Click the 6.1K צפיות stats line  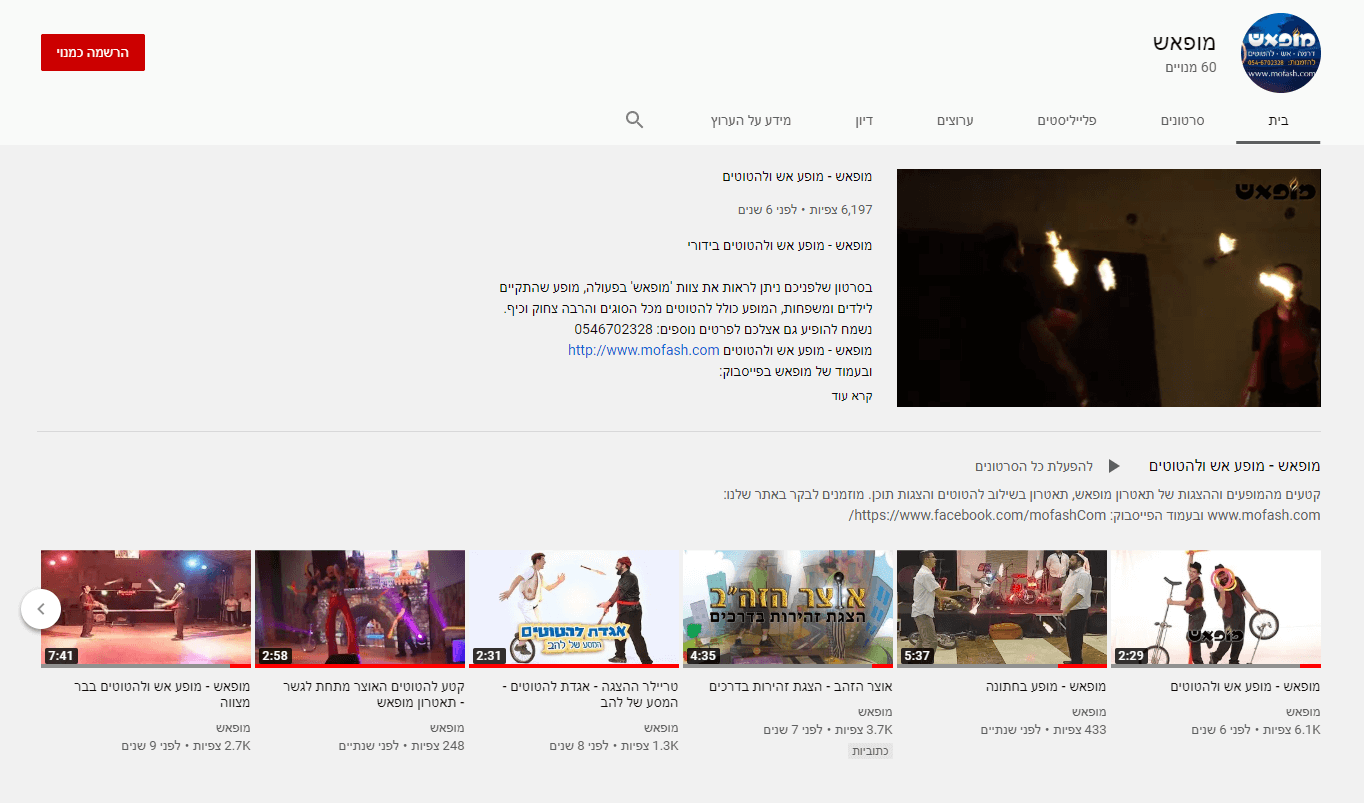(1256, 729)
